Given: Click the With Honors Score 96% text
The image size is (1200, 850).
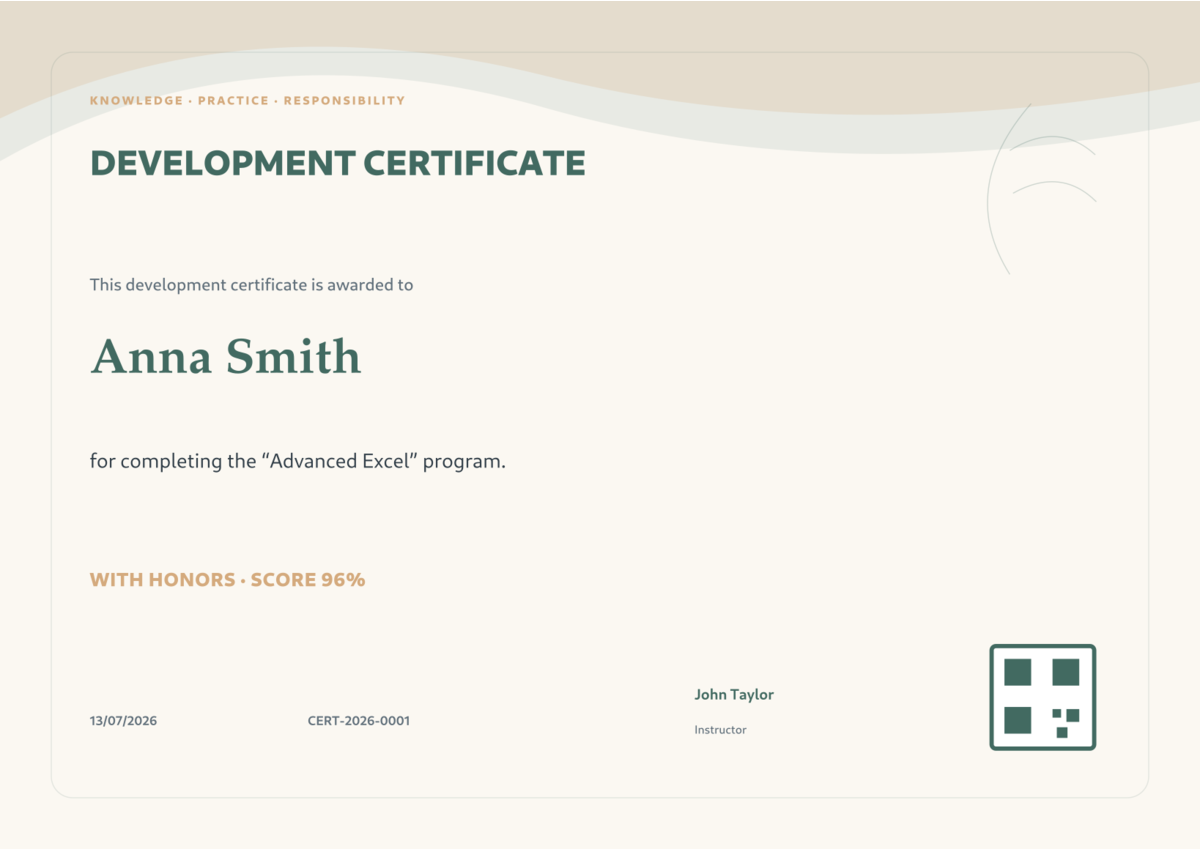Looking at the screenshot, I should 228,580.
